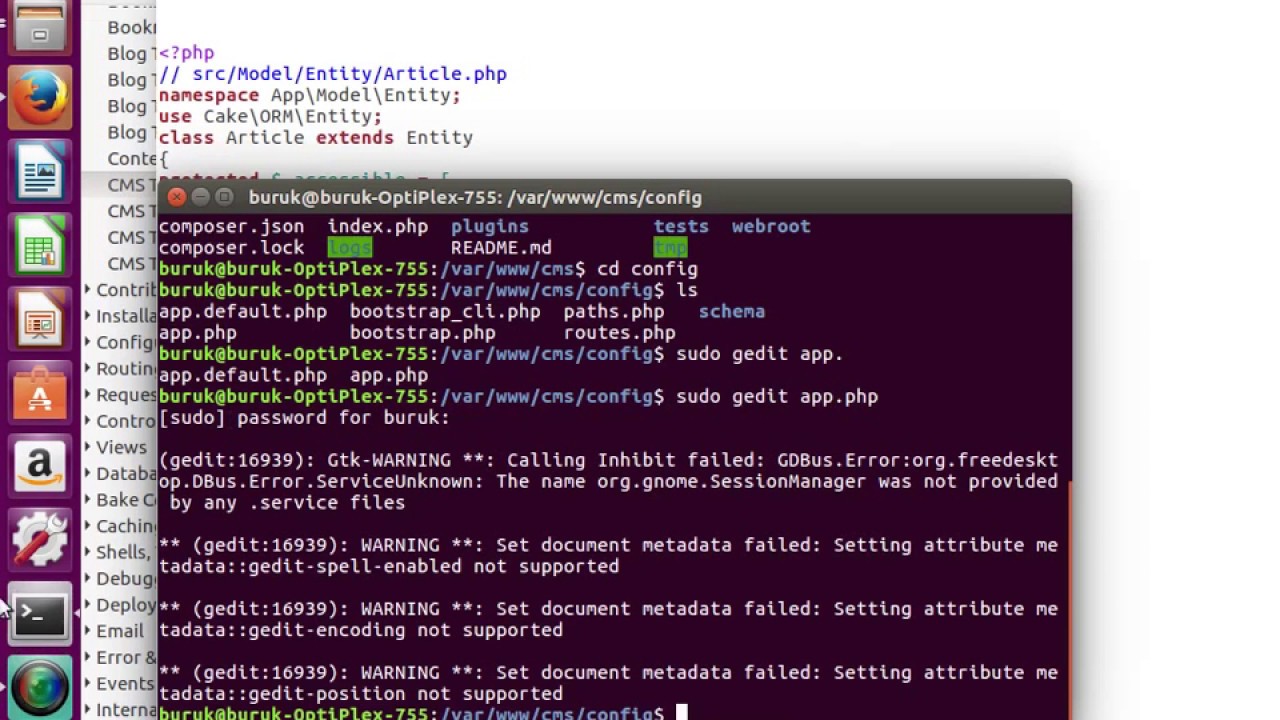
Task: Click 'README.md' in terminal listing
Action: pyautogui.click(x=501, y=248)
